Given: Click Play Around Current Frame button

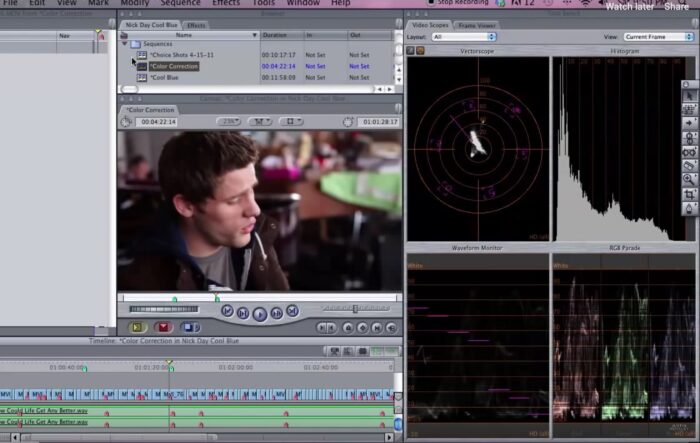Looking at the screenshot, I should [x=276, y=313].
